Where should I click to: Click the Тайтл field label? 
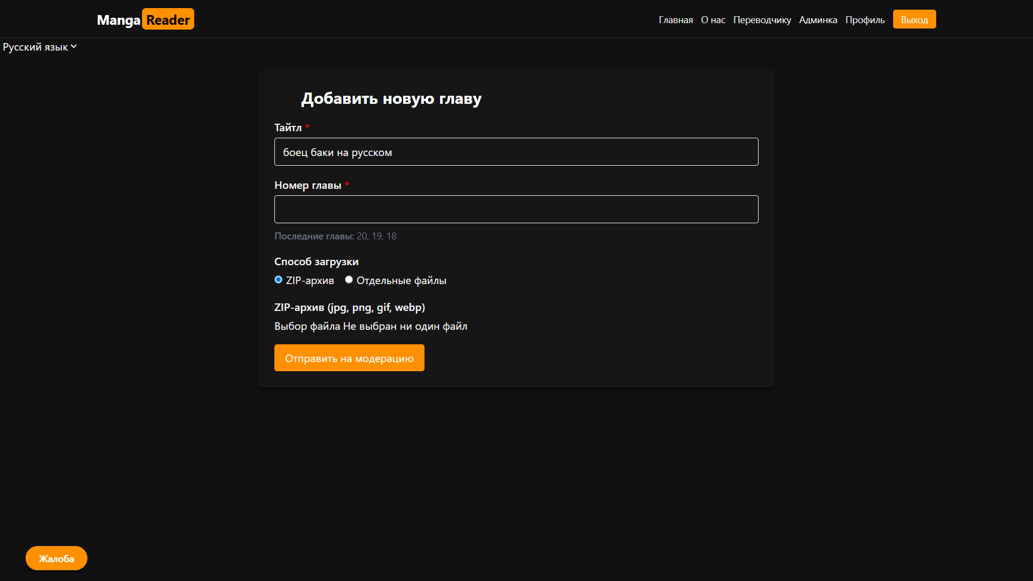click(x=288, y=128)
